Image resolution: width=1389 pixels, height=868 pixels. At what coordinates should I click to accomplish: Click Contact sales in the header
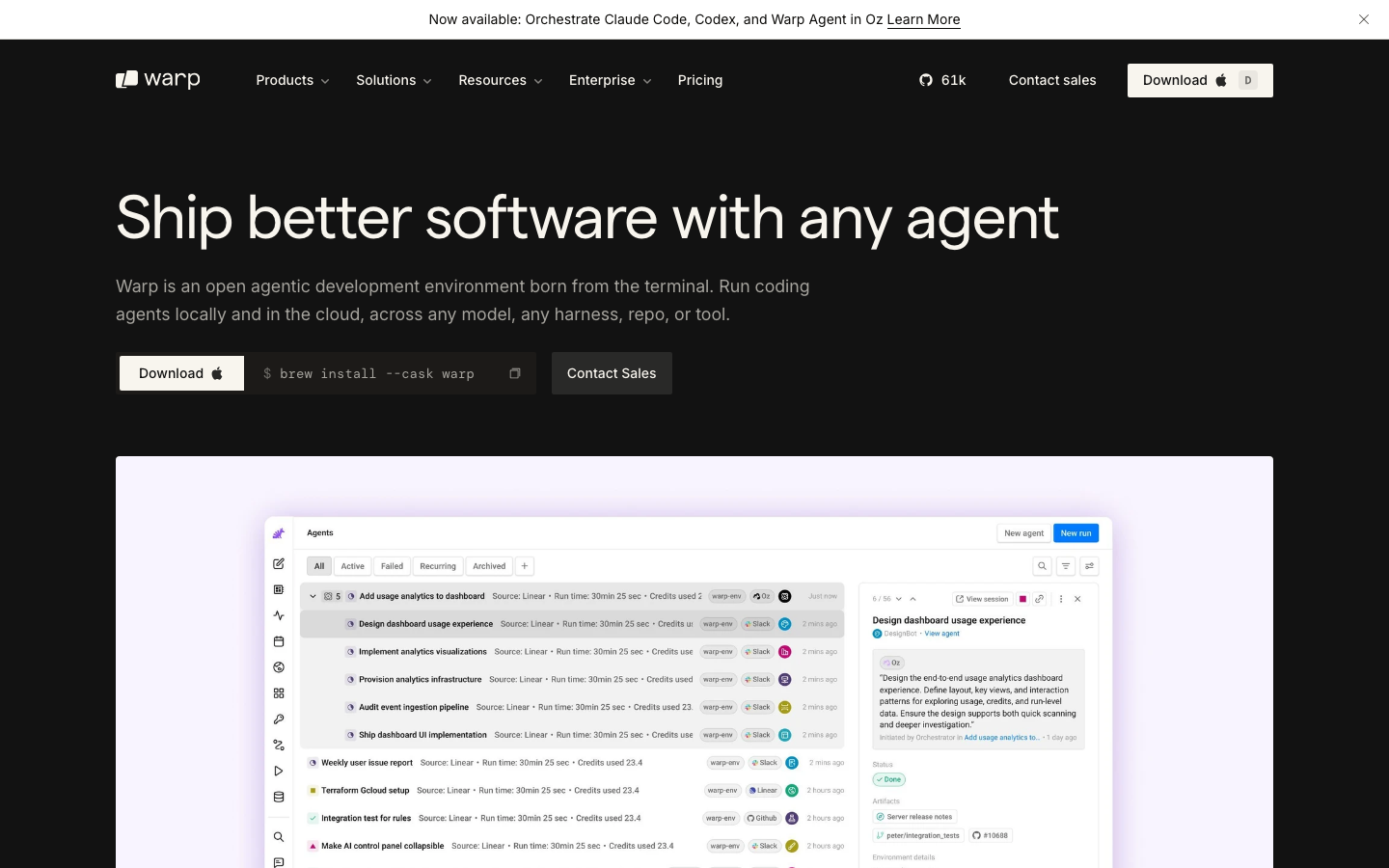pyautogui.click(x=1052, y=80)
